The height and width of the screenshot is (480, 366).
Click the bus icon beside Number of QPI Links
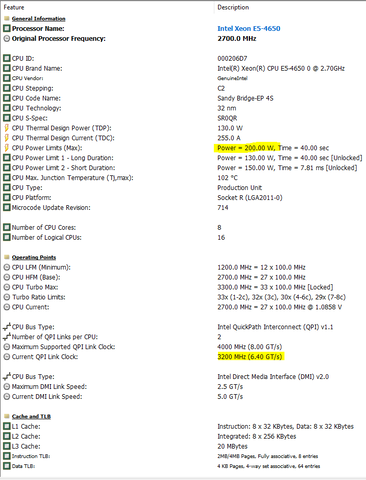(x=7, y=337)
